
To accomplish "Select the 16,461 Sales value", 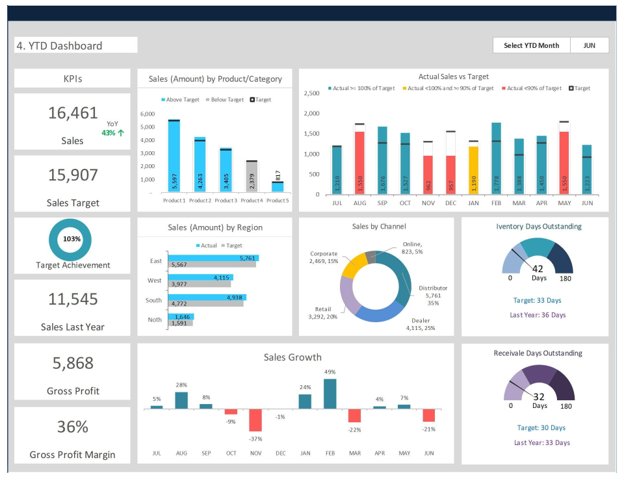I will [x=73, y=113].
